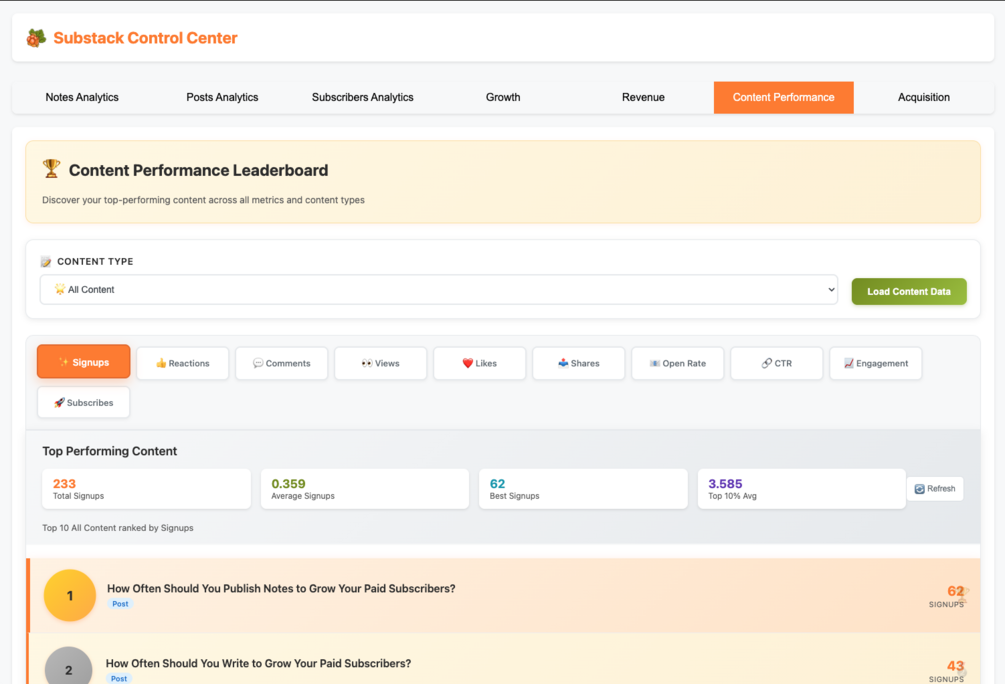Rank content by Likes
This screenshot has width=1005, height=684.
coord(479,363)
